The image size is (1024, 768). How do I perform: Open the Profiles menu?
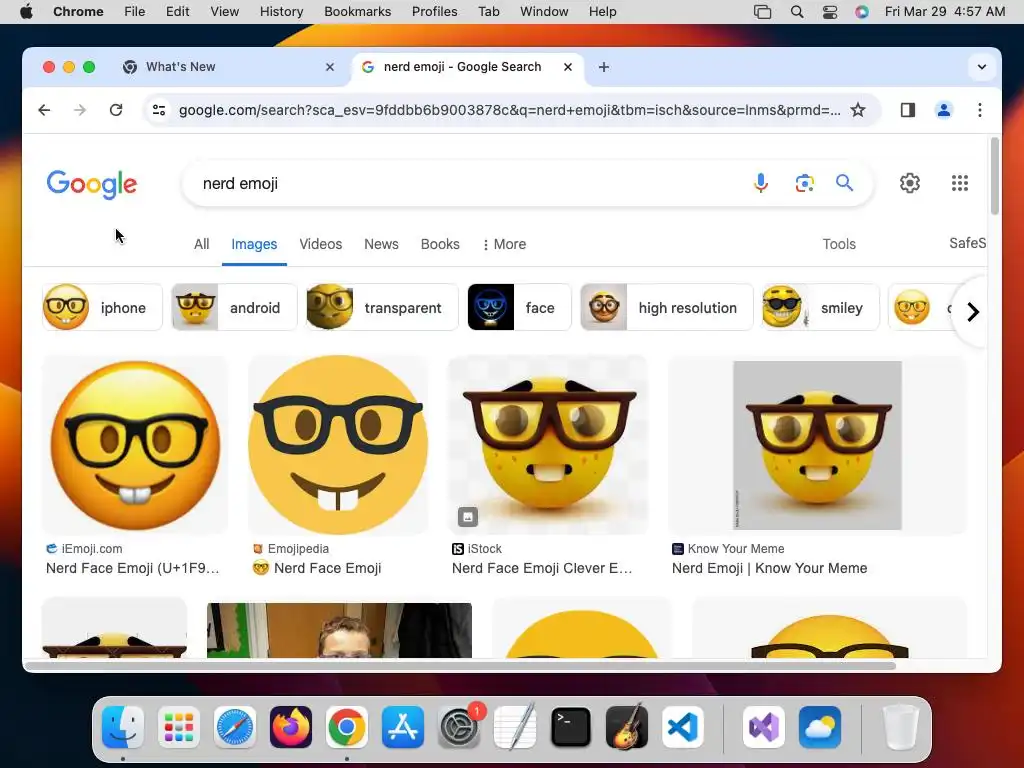tap(434, 12)
